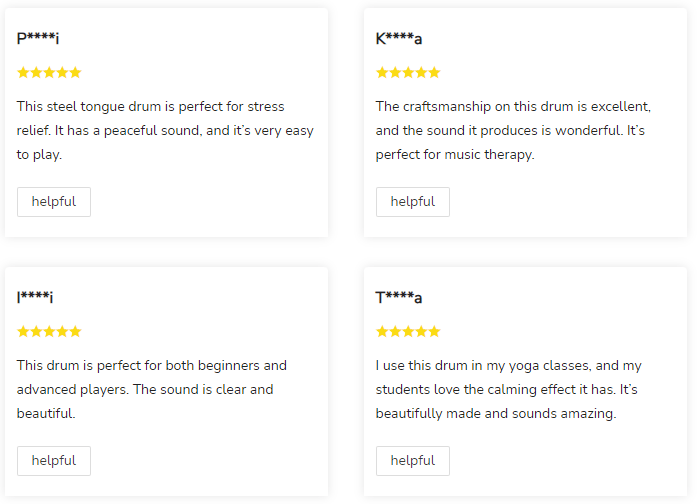Click reviewer name K****a

(399, 39)
